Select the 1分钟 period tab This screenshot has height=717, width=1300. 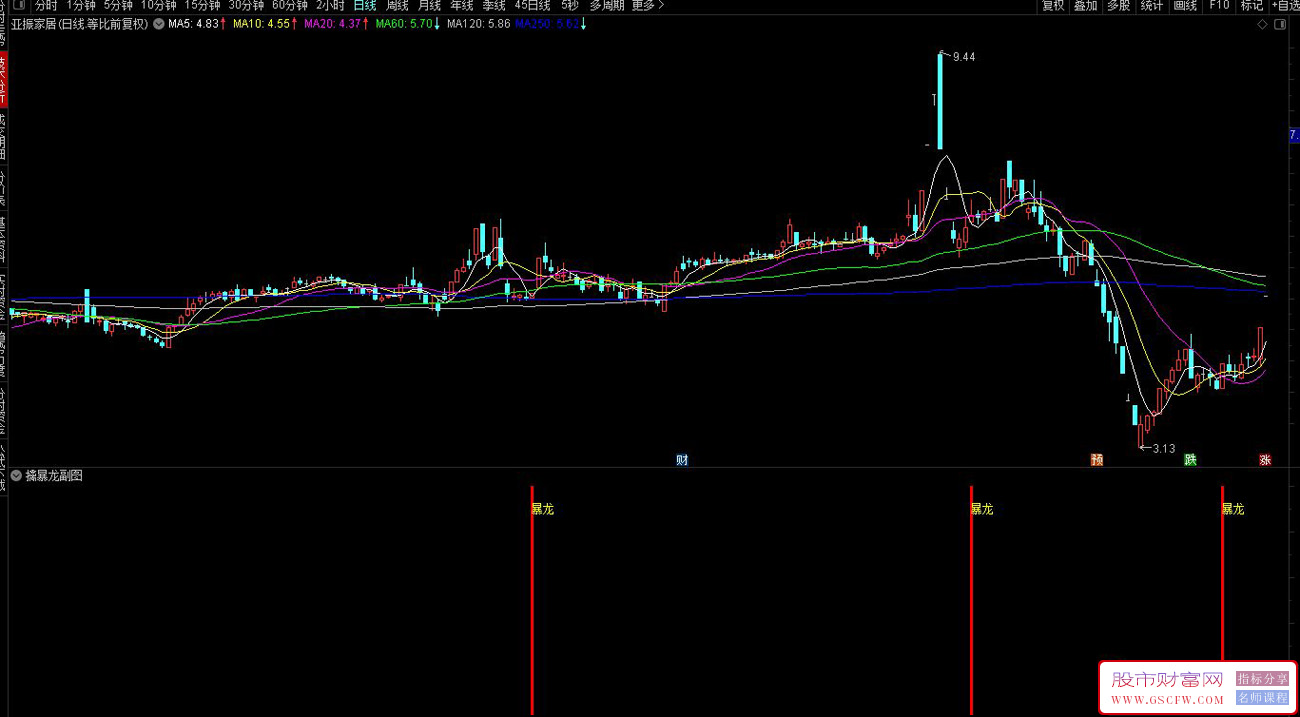[x=83, y=5]
